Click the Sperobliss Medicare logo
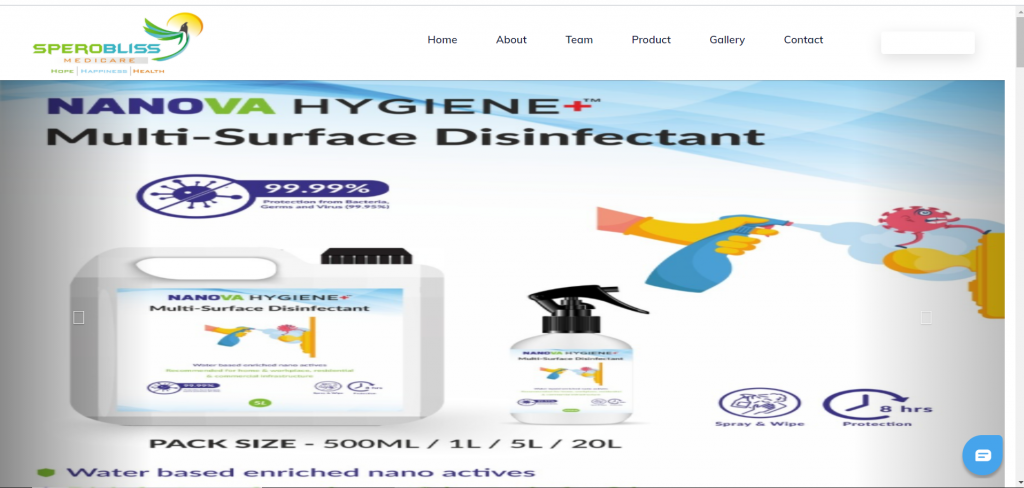This screenshot has width=1024, height=488. [117, 44]
